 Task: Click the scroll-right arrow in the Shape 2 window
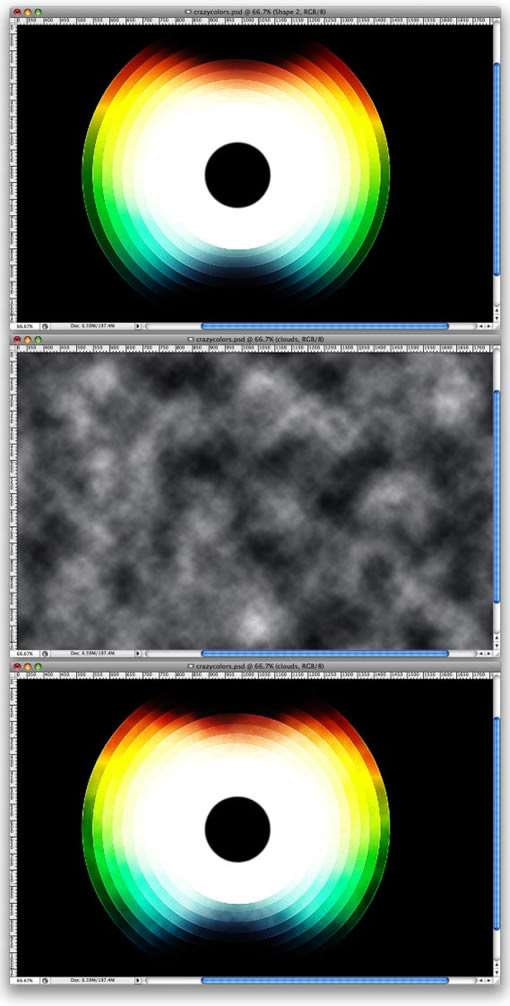coord(489,326)
